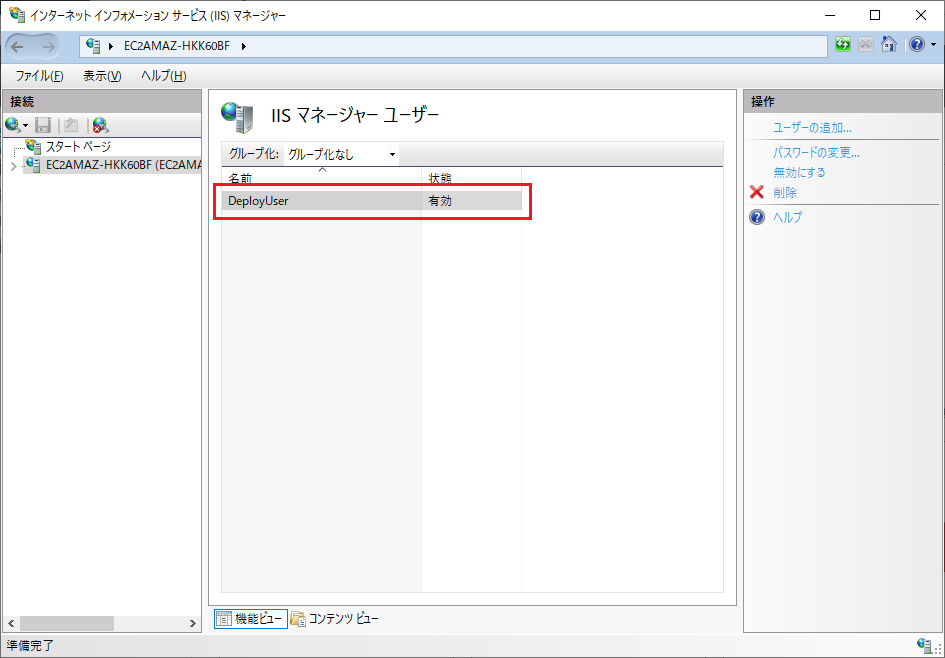Screen dimensions: 945x658
Task: Go to Home via house icon
Action: (888, 45)
